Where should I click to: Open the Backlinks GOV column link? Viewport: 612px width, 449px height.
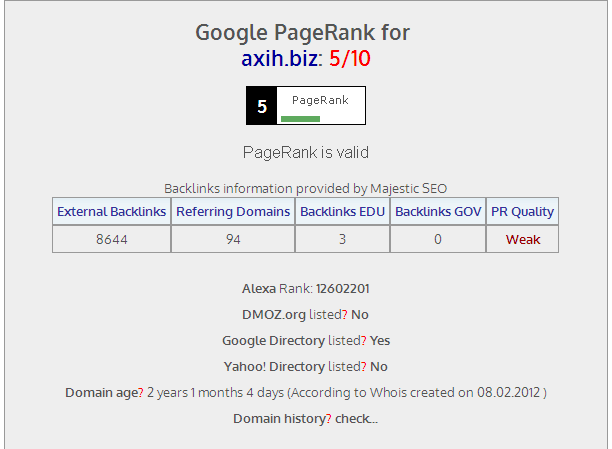pyautogui.click(x=438, y=212)
